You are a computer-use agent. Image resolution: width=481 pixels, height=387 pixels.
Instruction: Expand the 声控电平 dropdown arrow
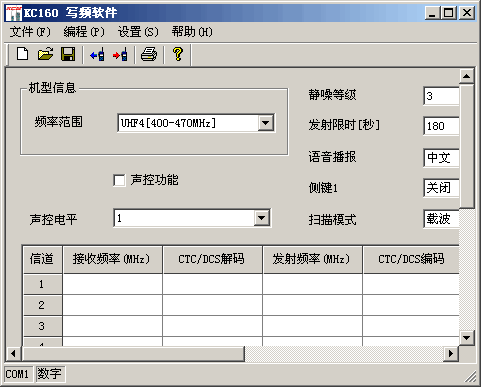262,218
